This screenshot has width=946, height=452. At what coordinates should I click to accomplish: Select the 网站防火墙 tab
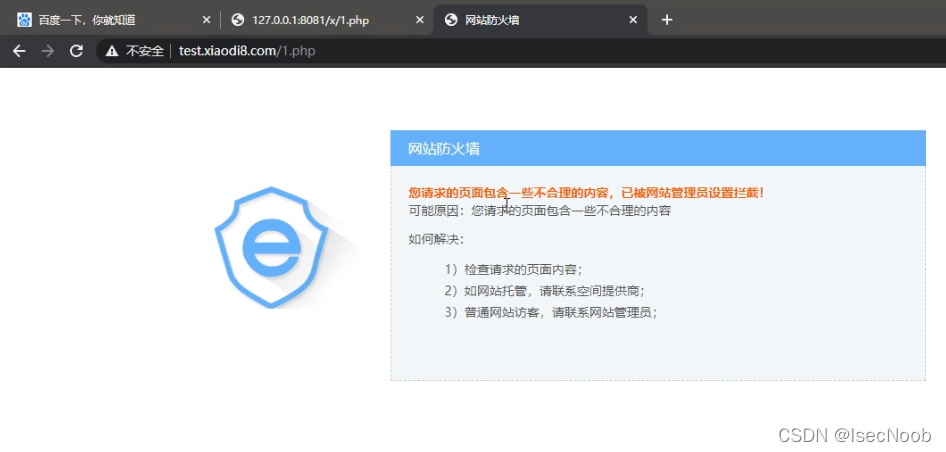click(x=540, y=20)
